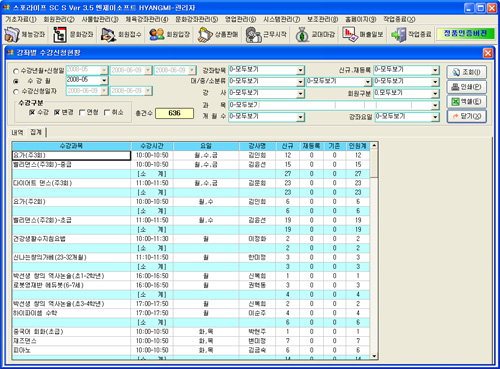Switch to the 내역 details tab

(x=17, y=132)
